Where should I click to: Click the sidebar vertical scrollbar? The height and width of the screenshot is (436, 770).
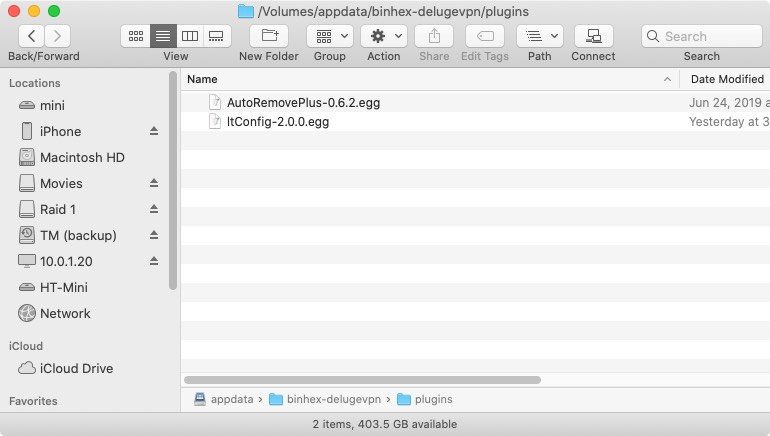(172, 180)
